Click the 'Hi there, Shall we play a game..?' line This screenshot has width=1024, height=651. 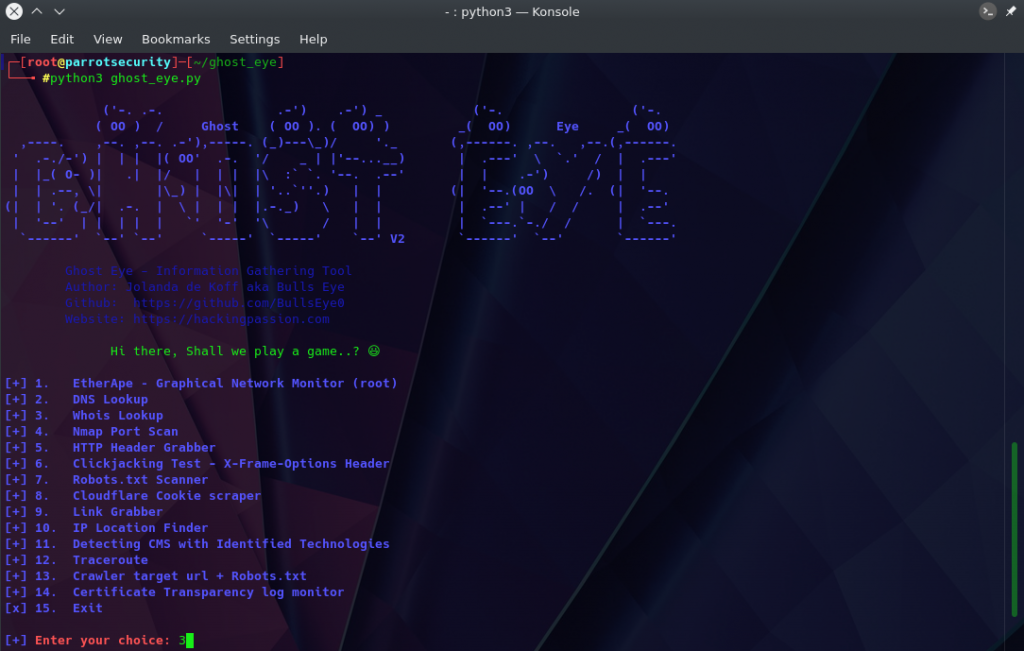pyautogui.click(x=245, y=351)
